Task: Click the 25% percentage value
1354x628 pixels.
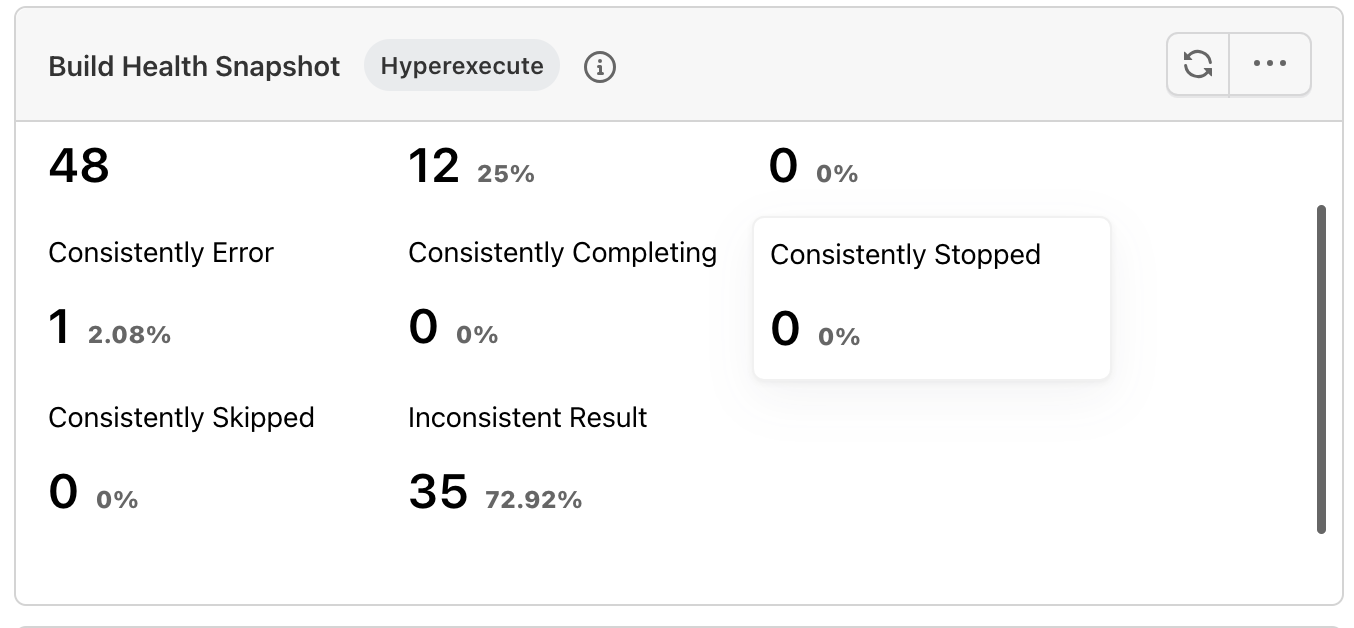Action: 506,174
